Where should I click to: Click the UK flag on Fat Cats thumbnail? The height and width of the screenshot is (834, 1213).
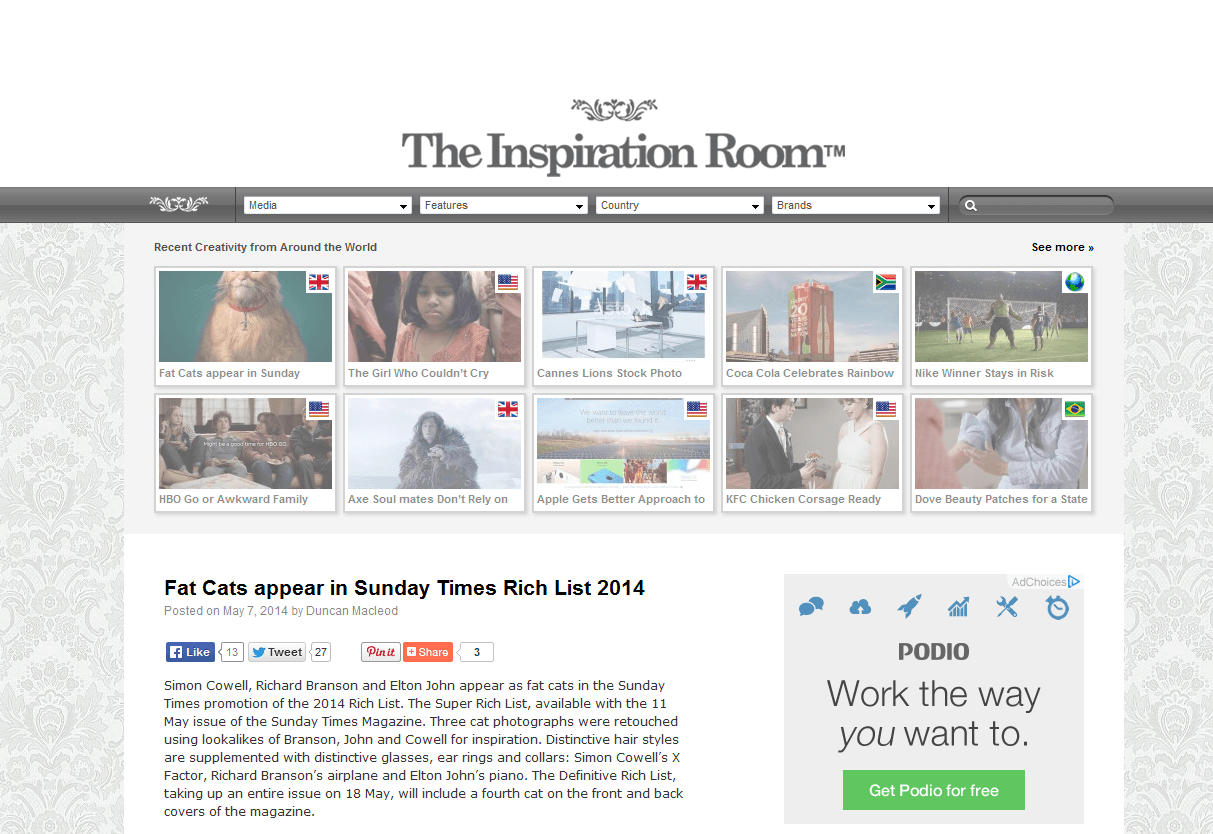tap(318, 282)
